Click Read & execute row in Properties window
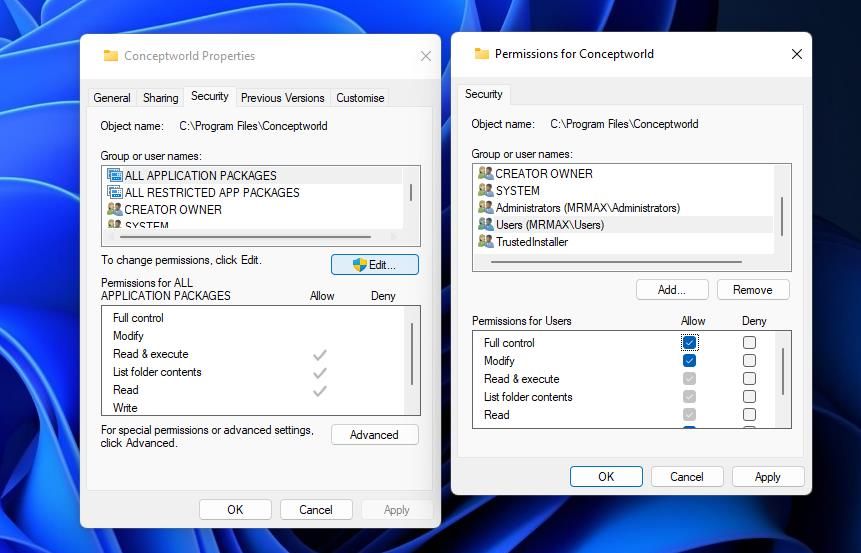 coord(254,354)
